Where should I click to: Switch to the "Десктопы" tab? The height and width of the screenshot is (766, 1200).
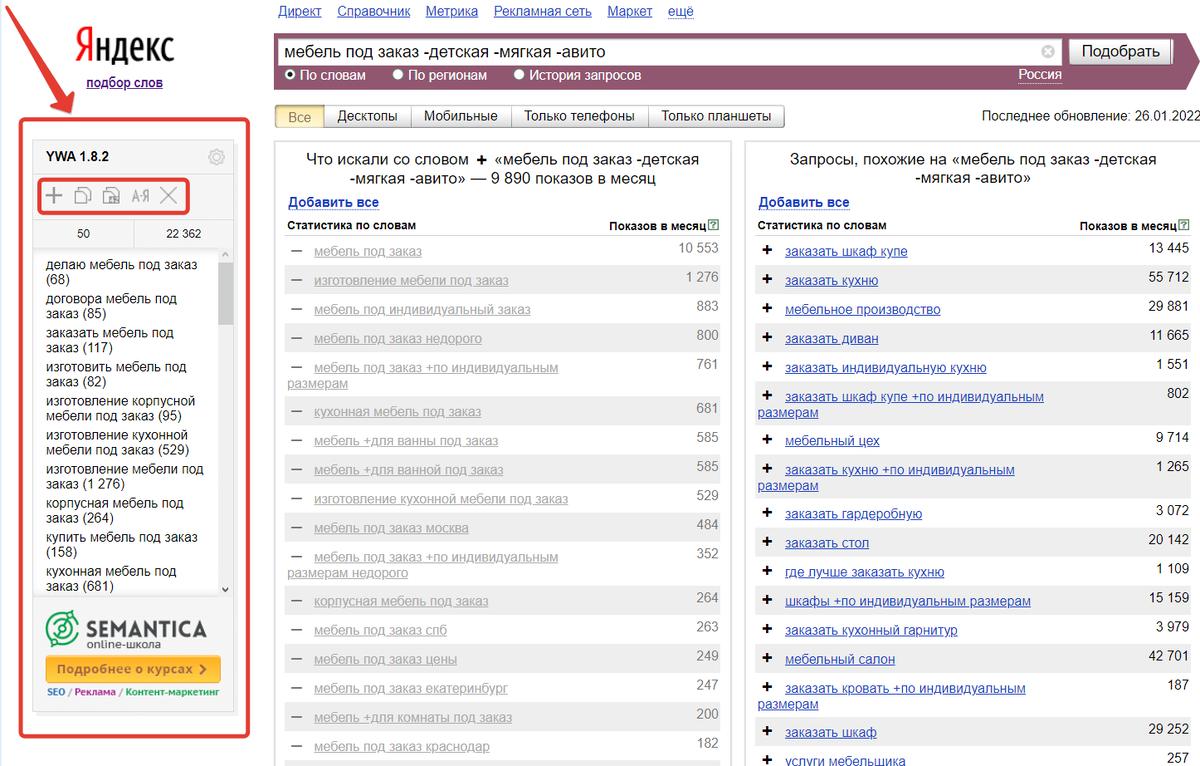367,117
